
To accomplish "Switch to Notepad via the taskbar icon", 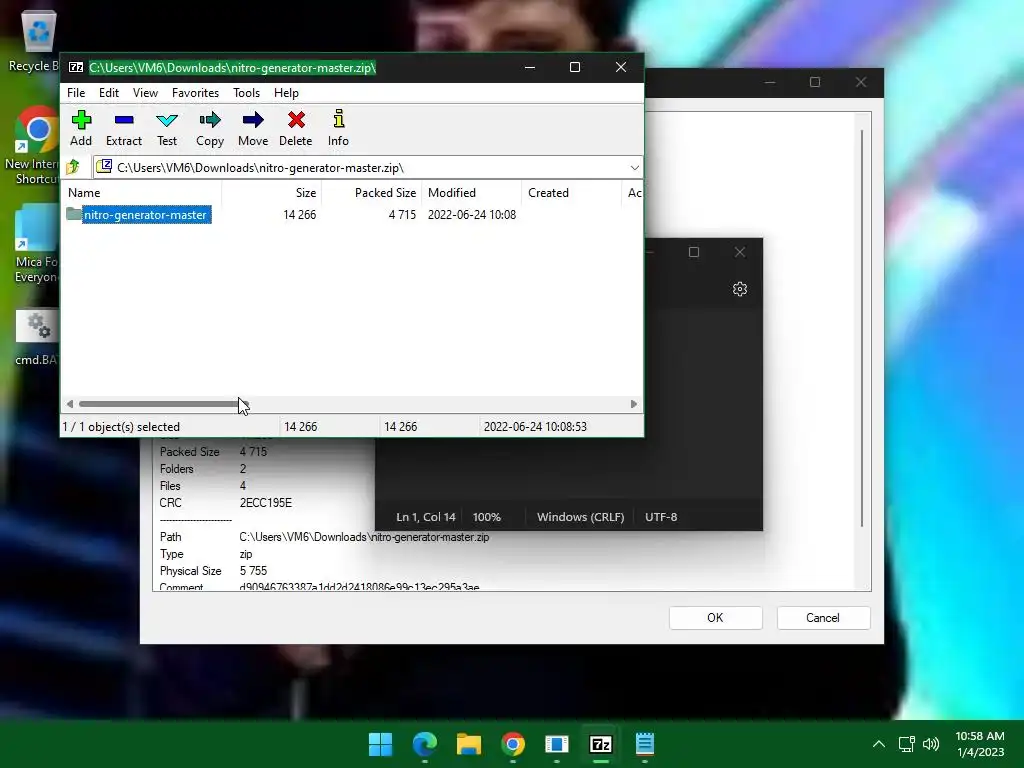I will click(x=645, y=744).
